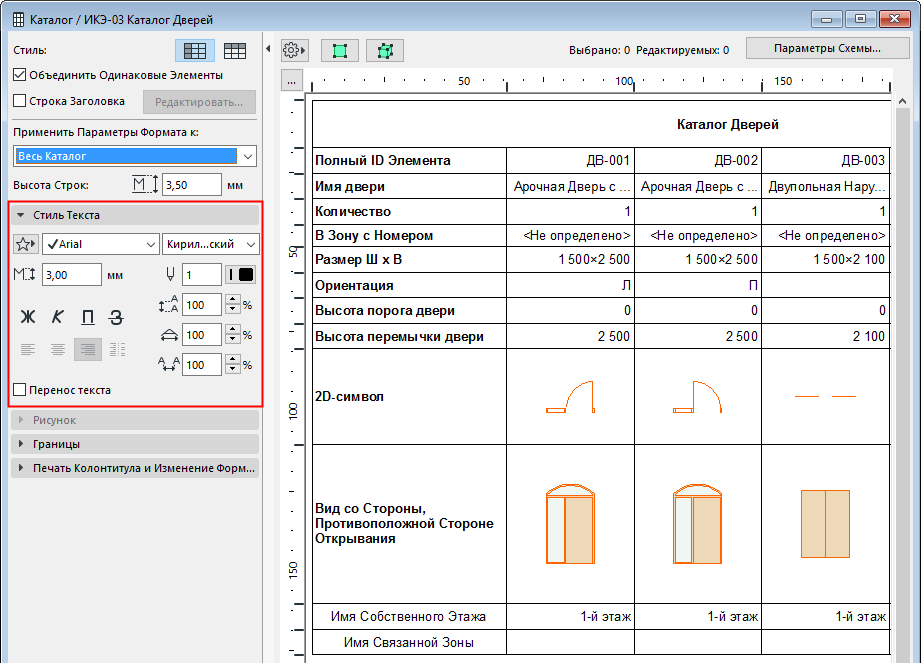Open the favorites star button

[x=25, y=244]
